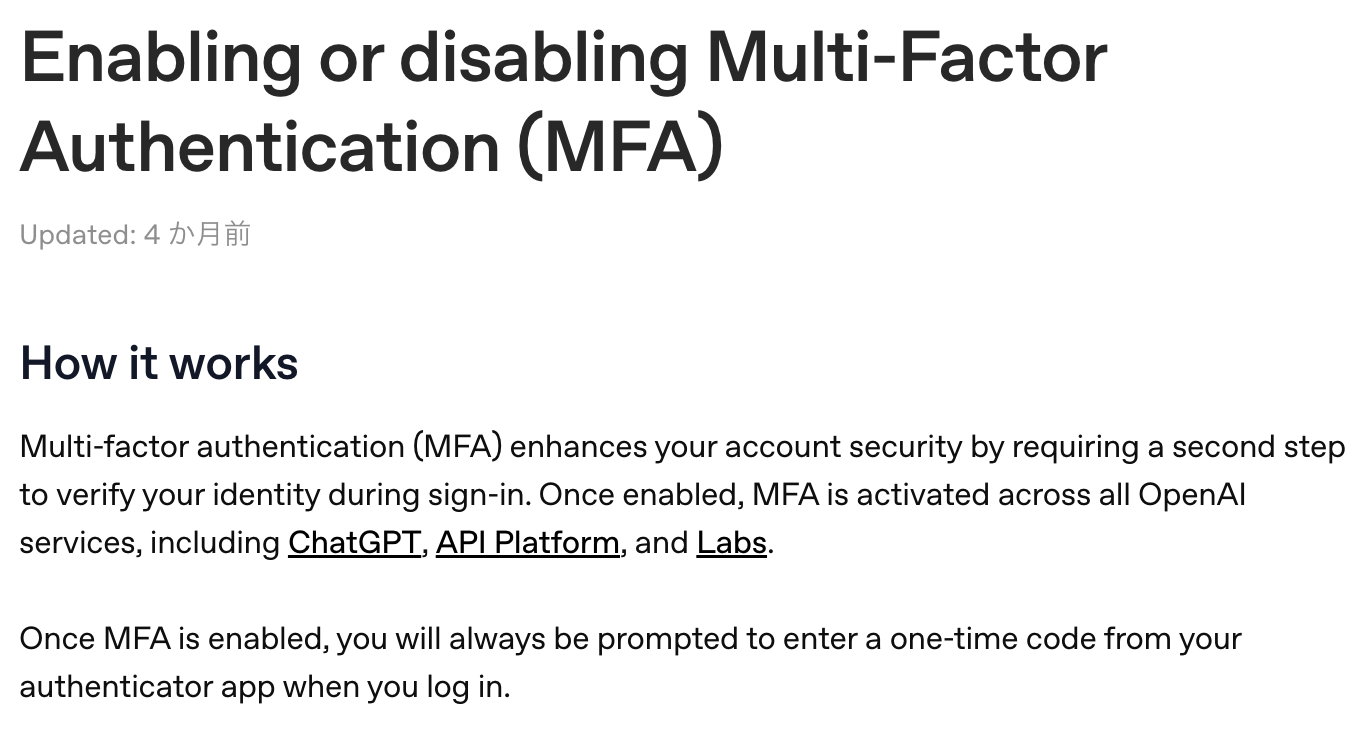Click the words "services, including" before the ChatGPT link
Screen dimensions: 1364x736
click(x=150, y=543)
